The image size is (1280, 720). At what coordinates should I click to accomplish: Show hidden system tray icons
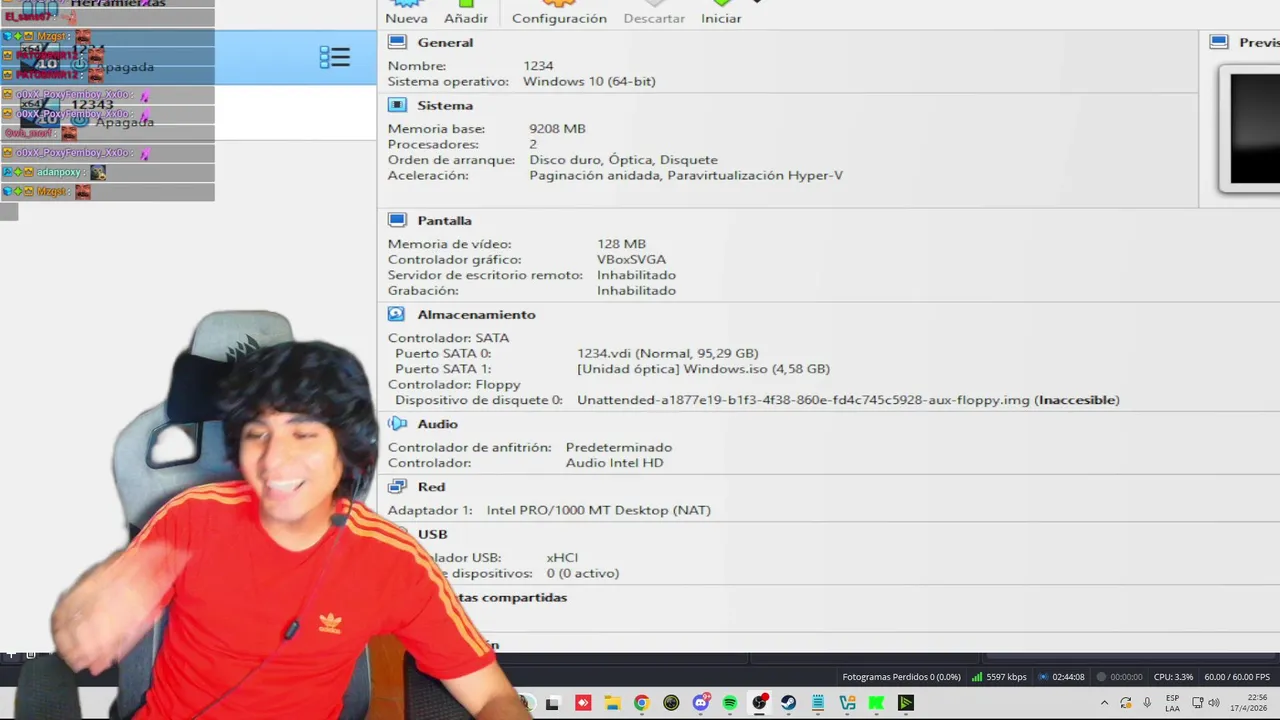coord(1104,703)
